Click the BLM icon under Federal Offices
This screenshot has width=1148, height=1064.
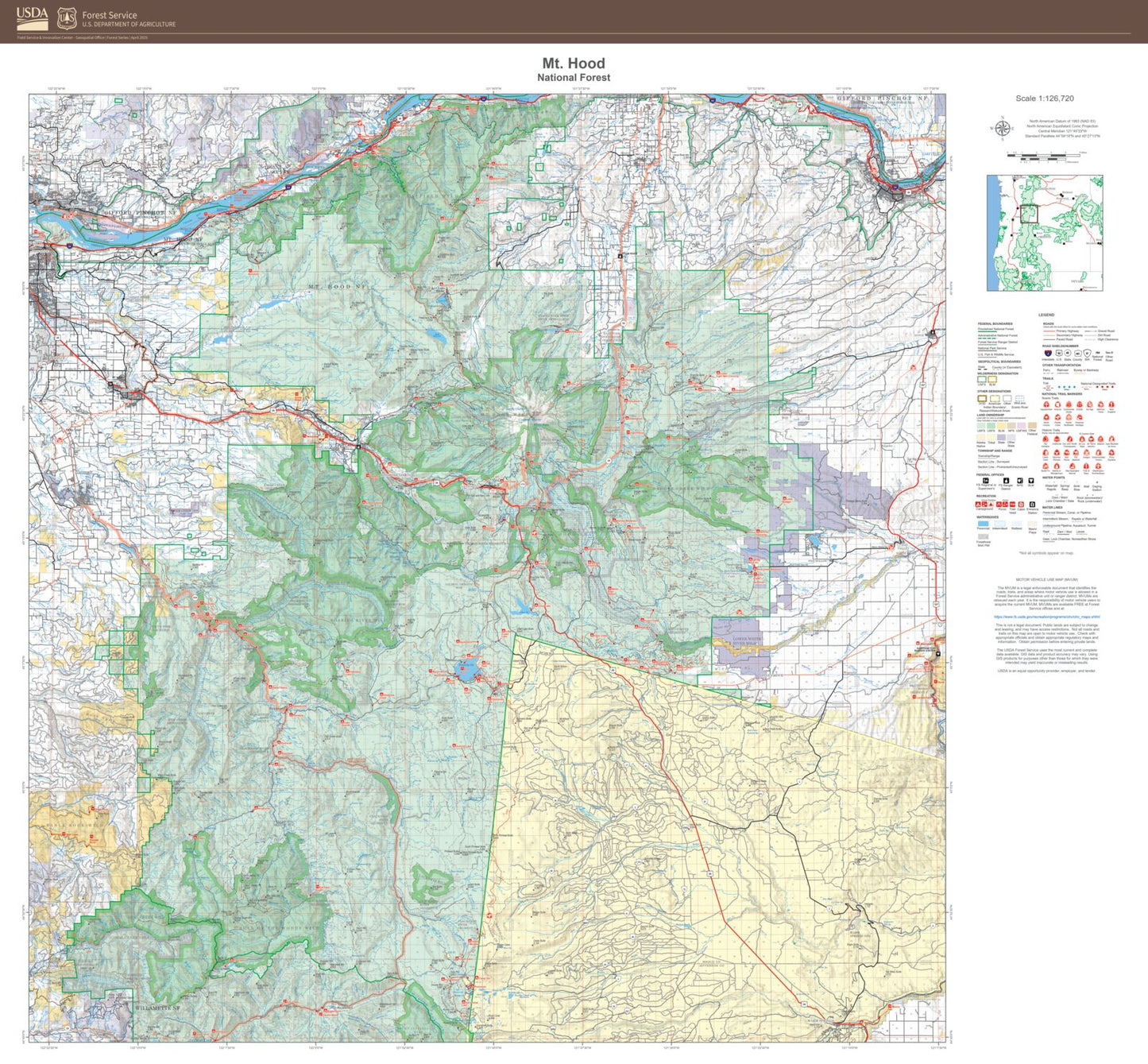click(x=1030, y=481)
